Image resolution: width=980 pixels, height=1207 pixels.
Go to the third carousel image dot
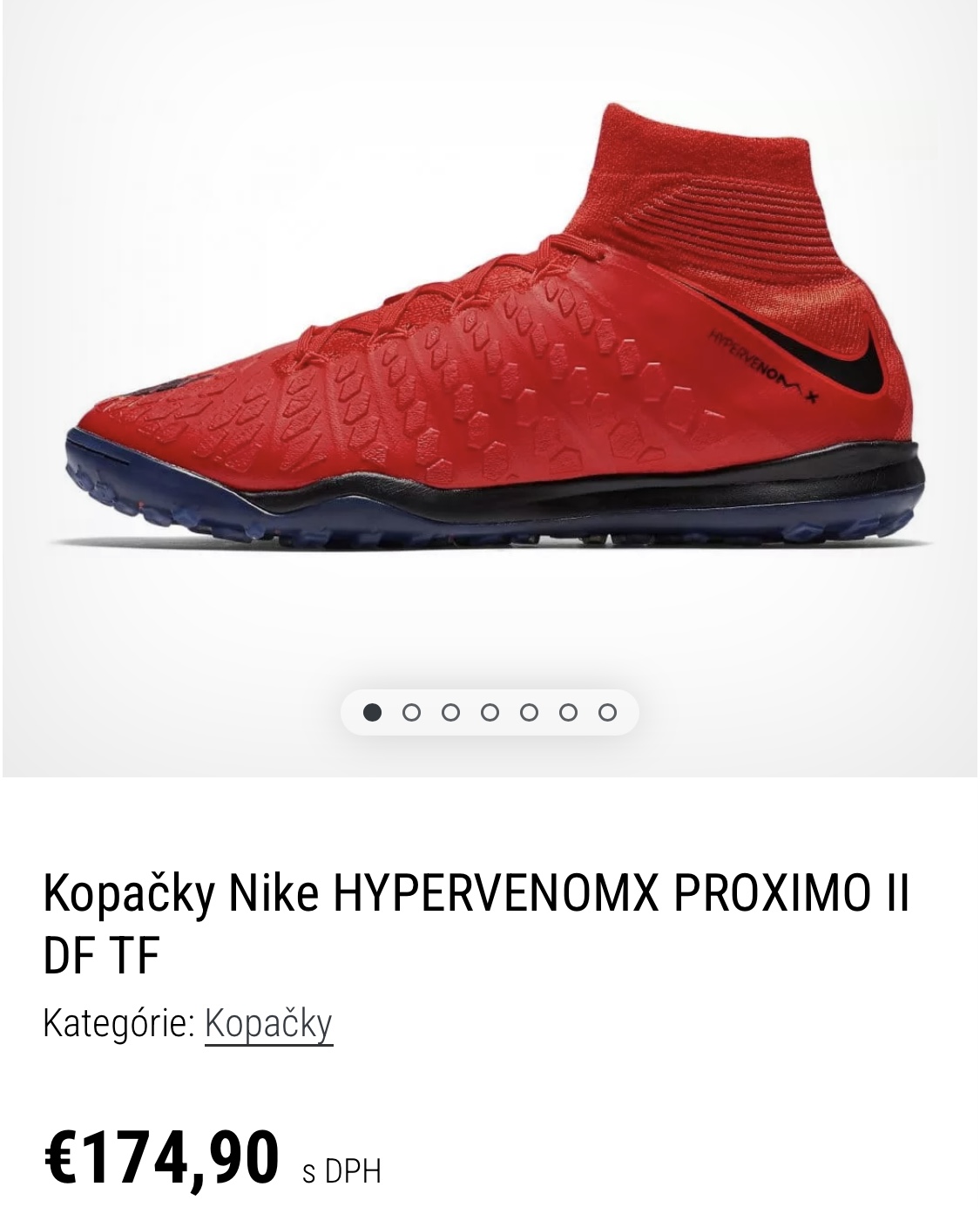click(451, 713)
